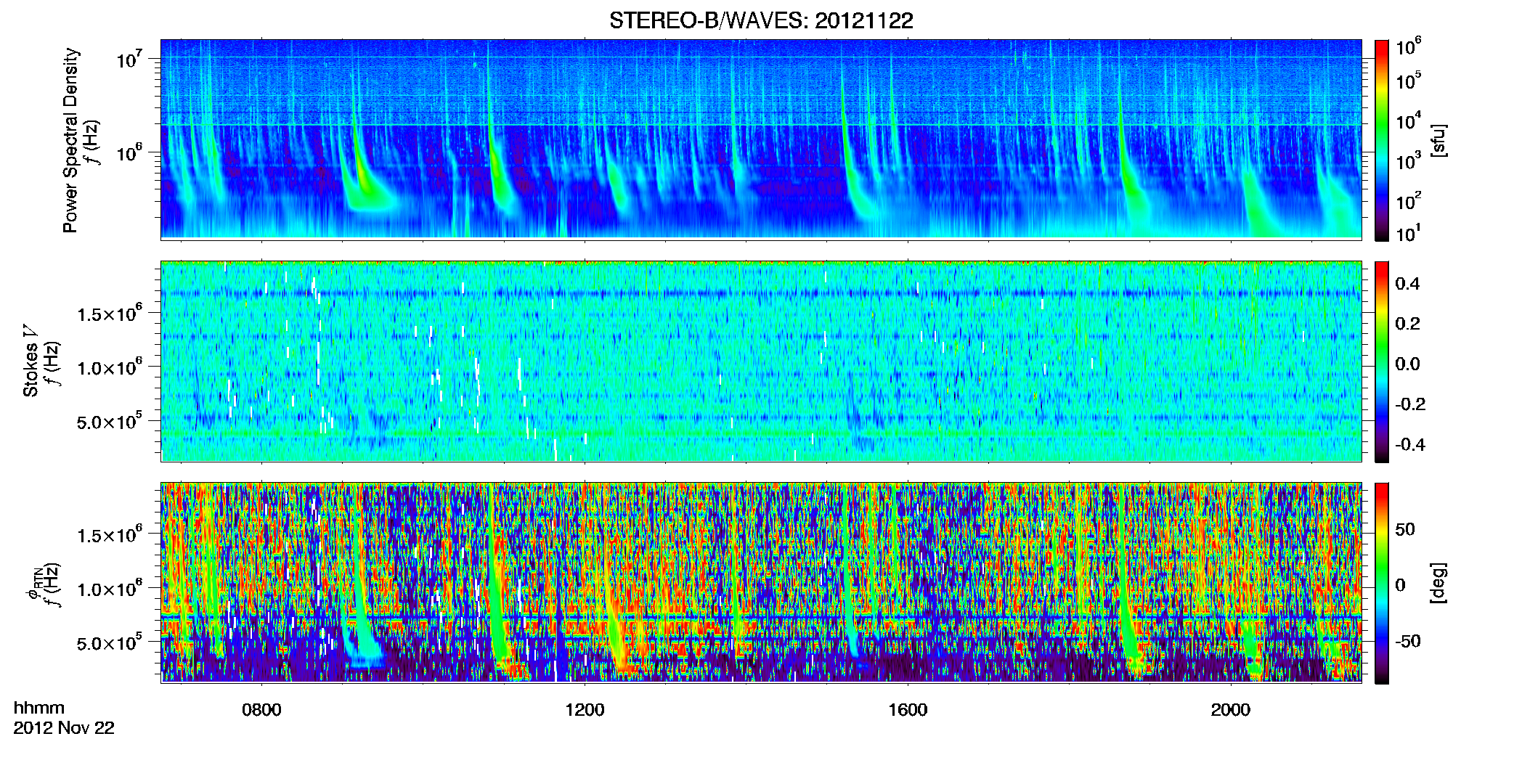Click the 1600 time tick label
The image size is (1522, 784).
pos(908,710)
